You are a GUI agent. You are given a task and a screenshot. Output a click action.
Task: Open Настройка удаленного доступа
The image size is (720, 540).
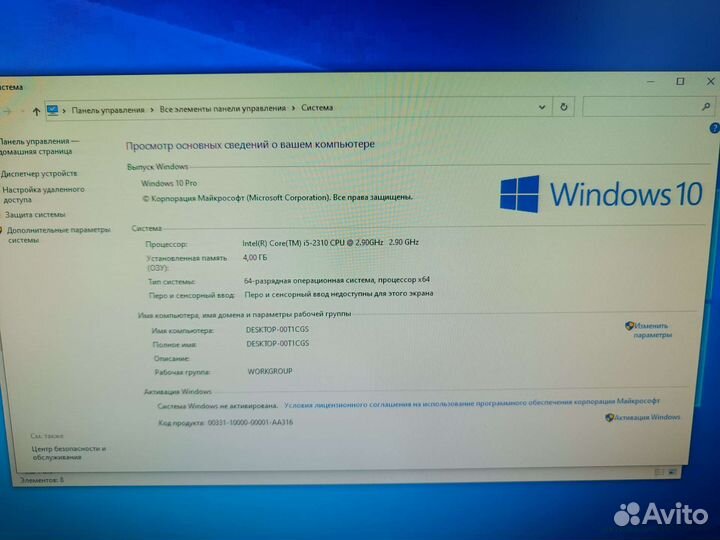(x=43, y=194)
